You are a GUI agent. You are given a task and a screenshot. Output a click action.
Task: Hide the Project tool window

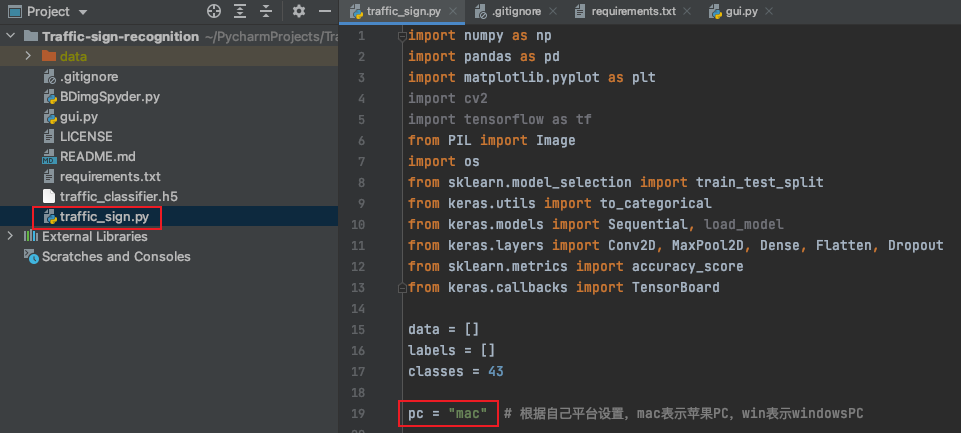324,12
